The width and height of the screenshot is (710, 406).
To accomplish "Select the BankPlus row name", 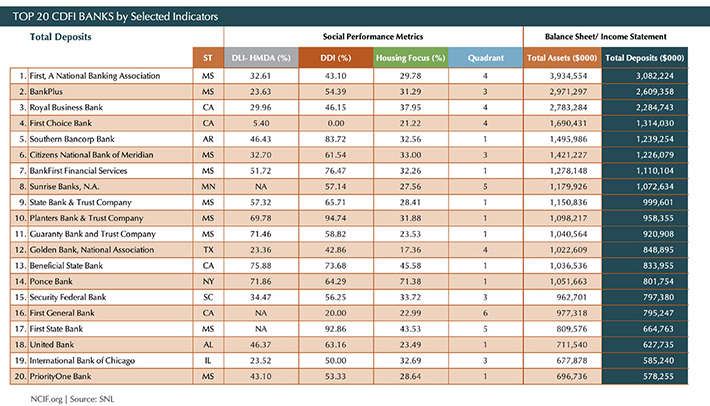I will point(46,91).
